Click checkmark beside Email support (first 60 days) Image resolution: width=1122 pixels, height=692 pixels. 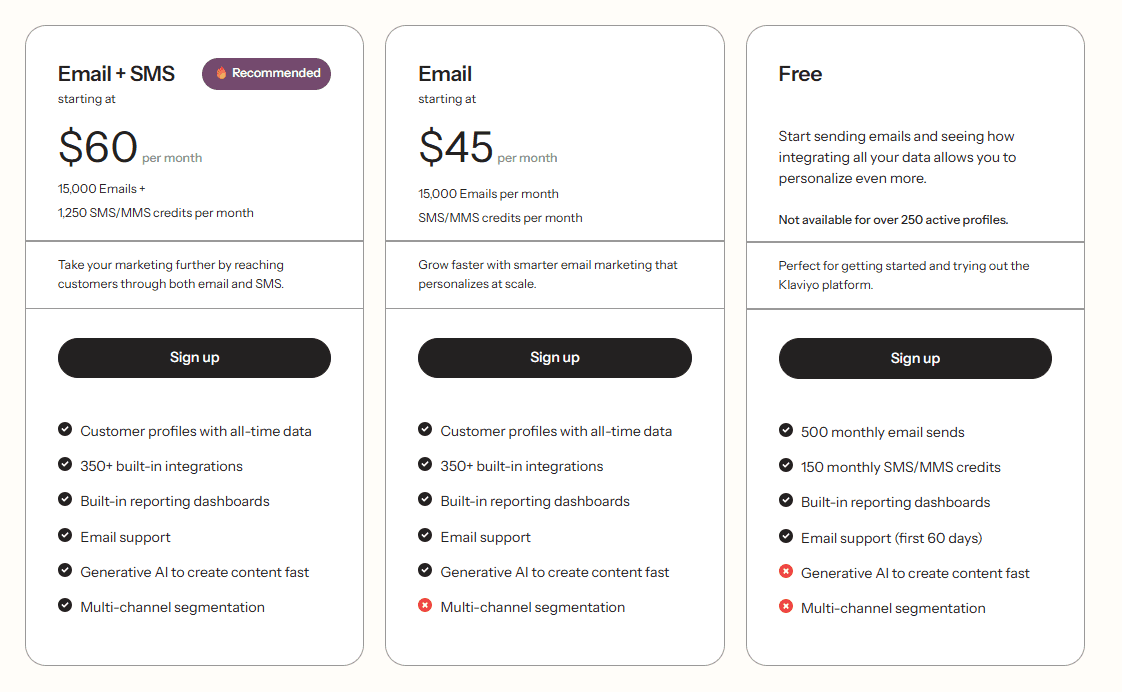[786, 536]
